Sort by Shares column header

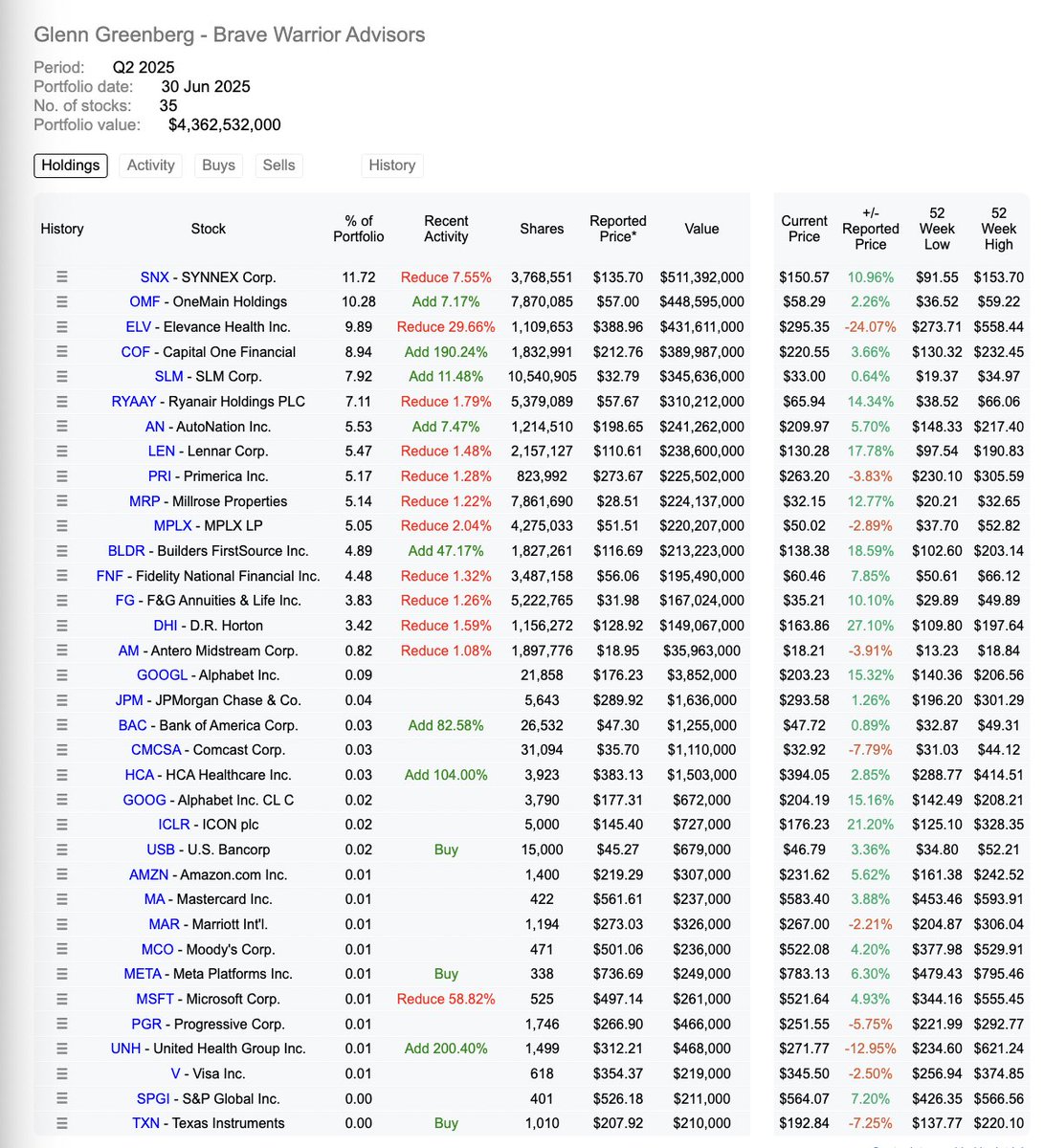click(x=542, y=229)
